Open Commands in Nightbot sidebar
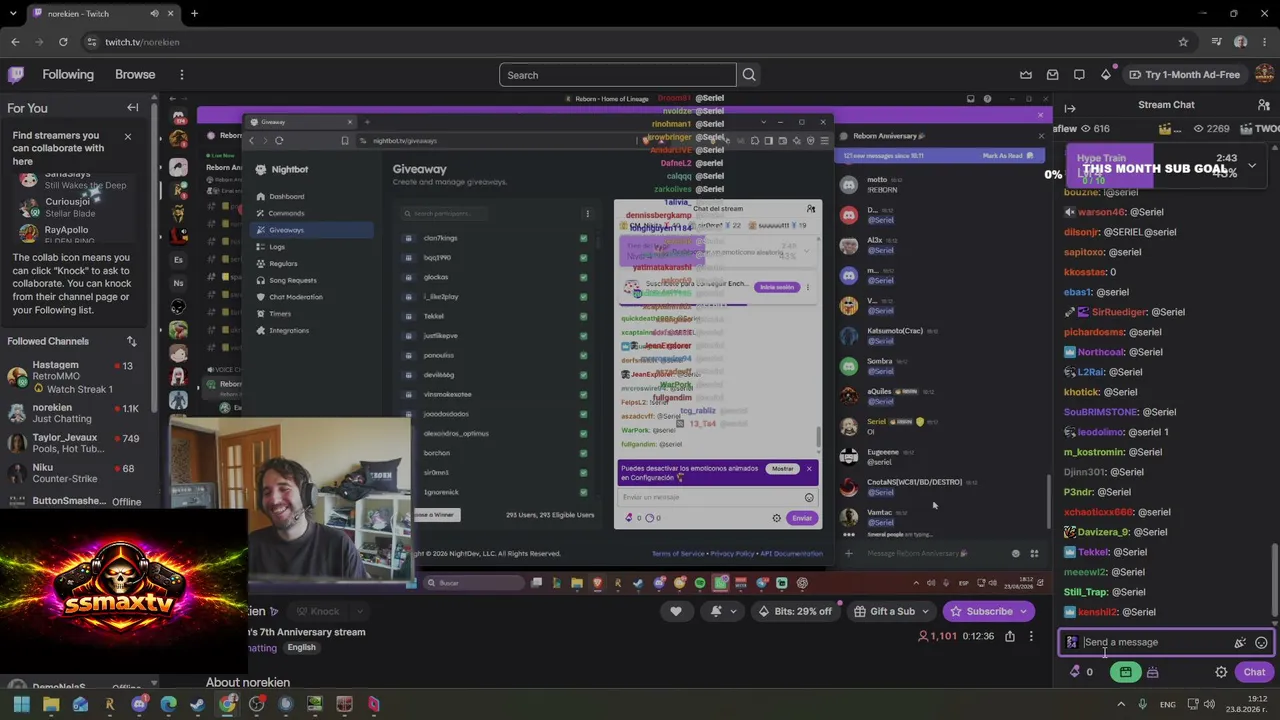 click(286, 213)
